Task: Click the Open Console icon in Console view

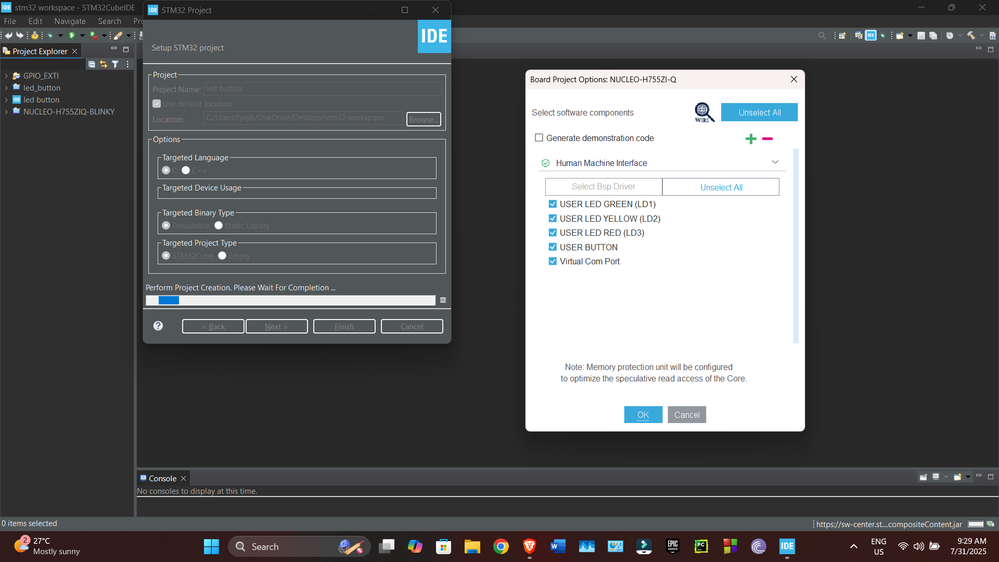Action: point(957,477)
